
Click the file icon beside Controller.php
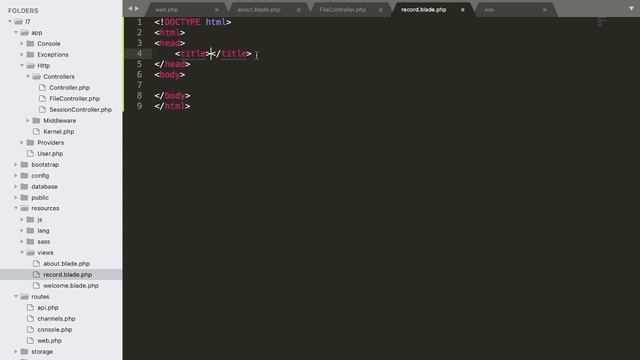coord(42,87)
